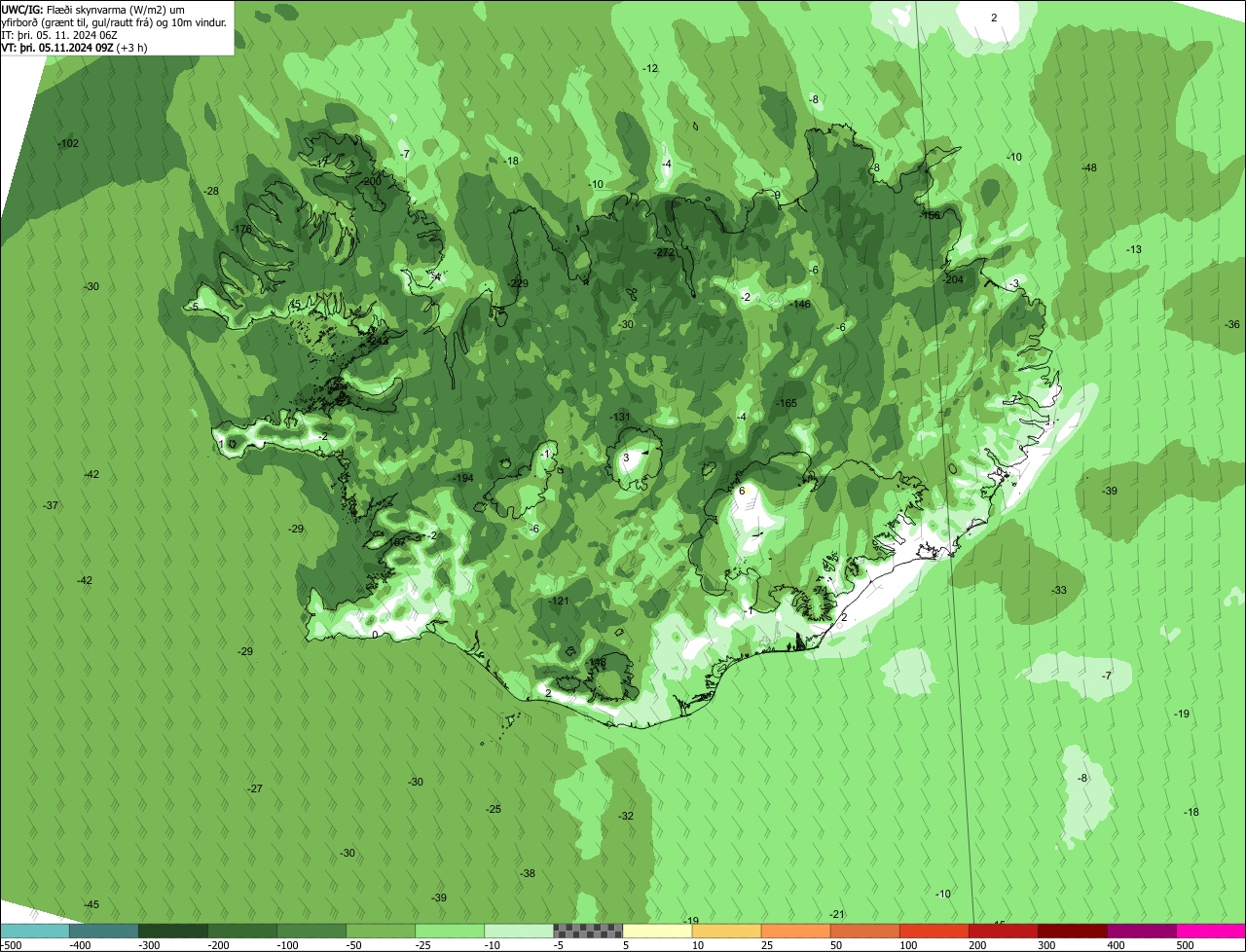This screenshot has height=952, width=1246.
Task: Click the -165 value on the map
Action: [x=788, y=404]
